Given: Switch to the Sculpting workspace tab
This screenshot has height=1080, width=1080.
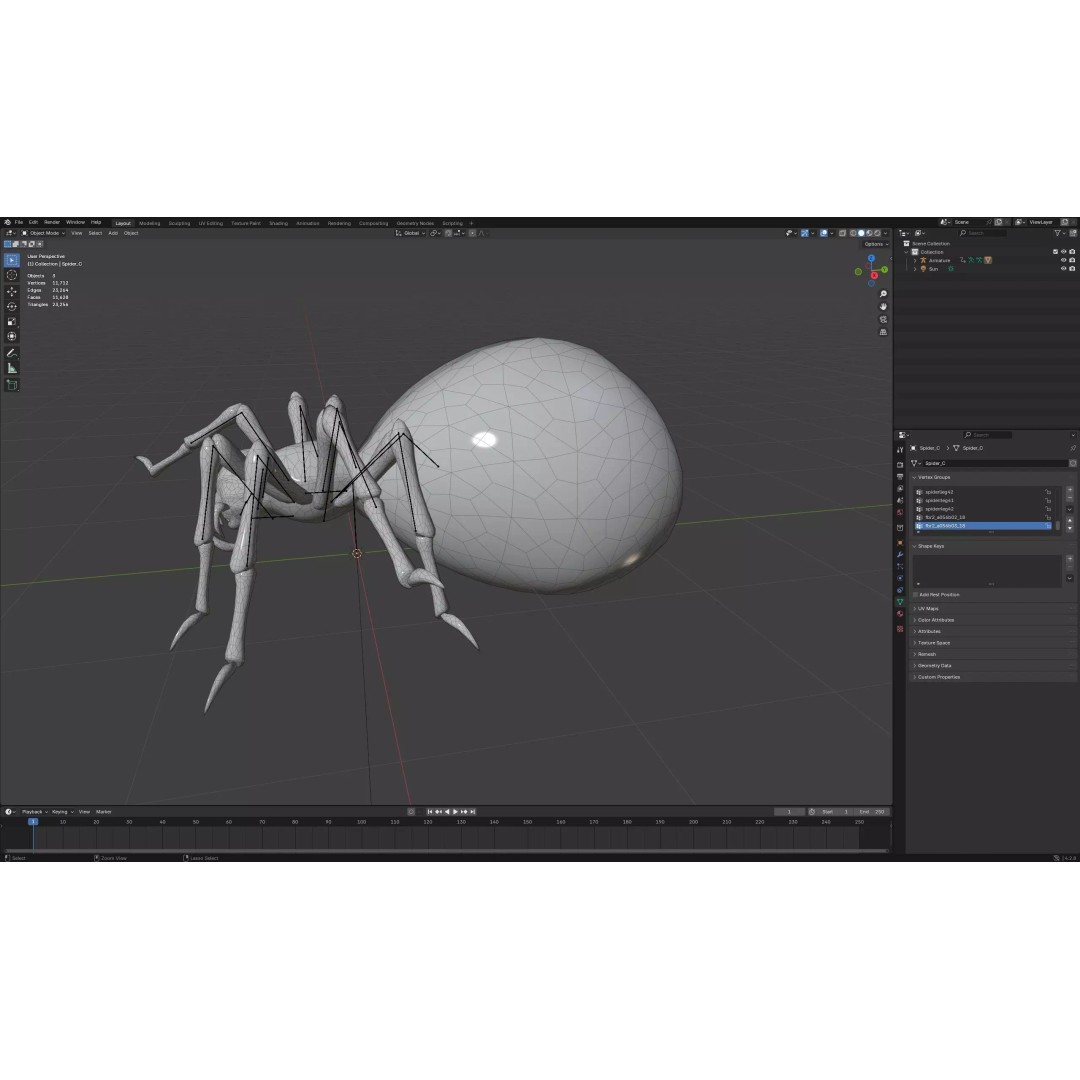Looking at the screenshot, I should pyautogui.click(x=179, y=223).
